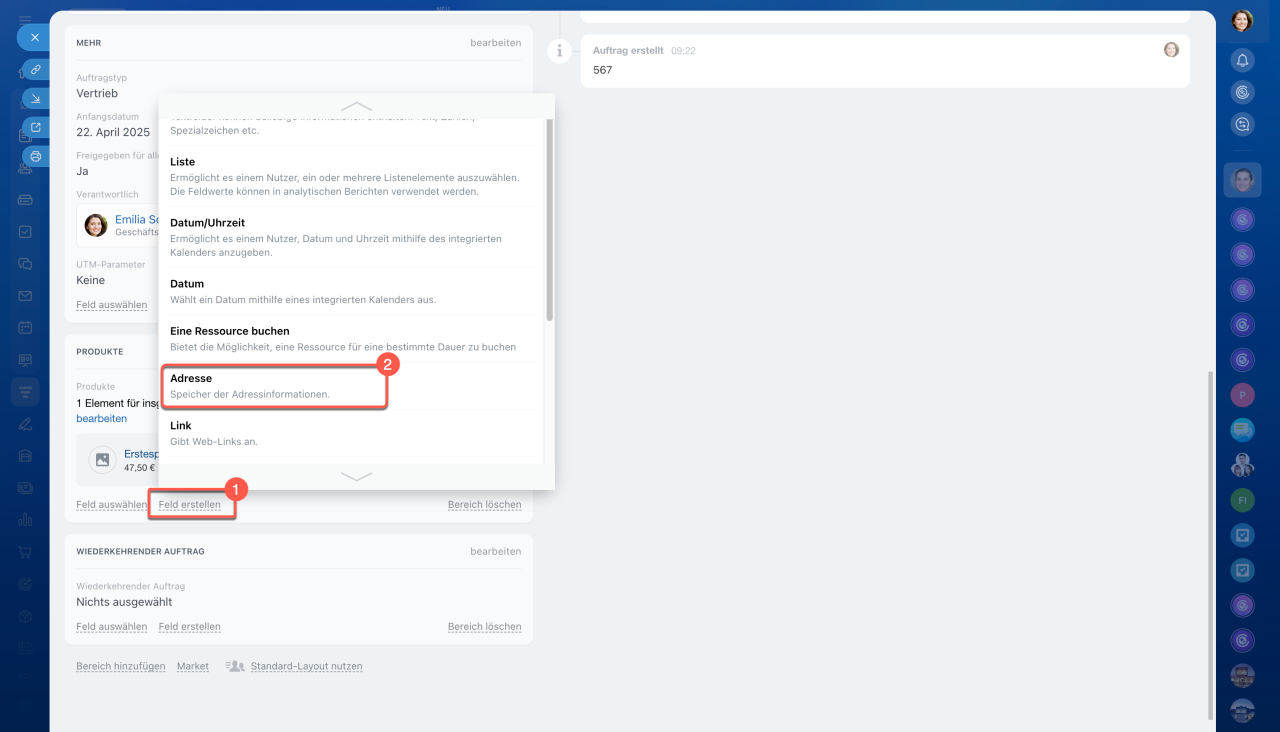The image size is (1280, 732).
Task: Open the shopping cart icon in left sidebar
Action: (25, 551)
